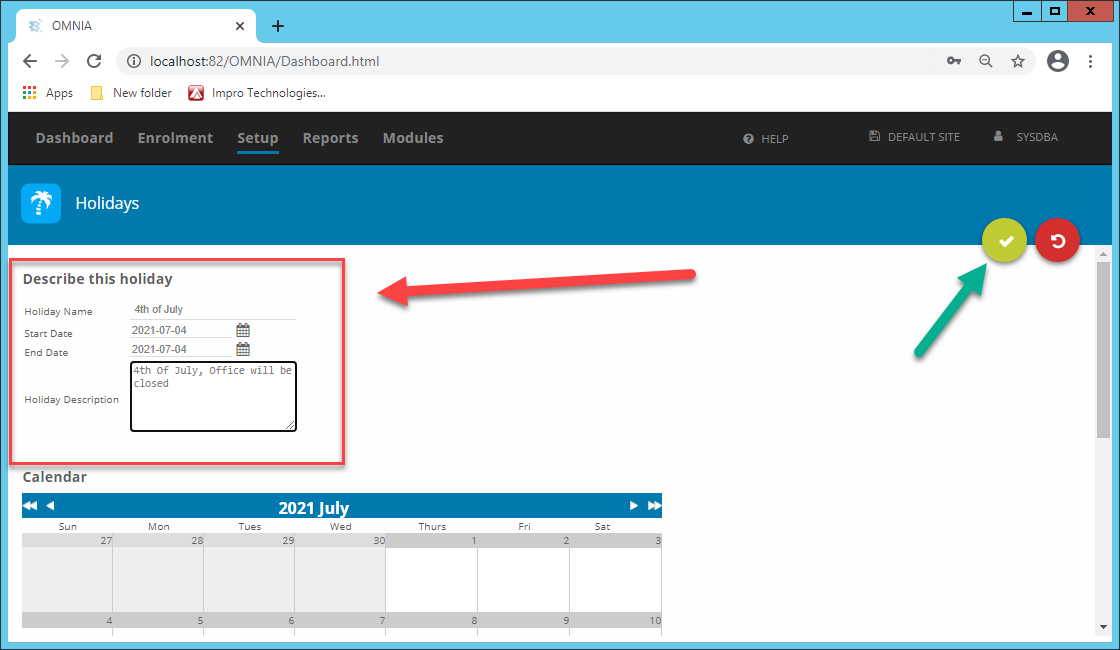Go to previous year in calendar
The width and height of the screenshot is (1120, 650).
(30, 506)
